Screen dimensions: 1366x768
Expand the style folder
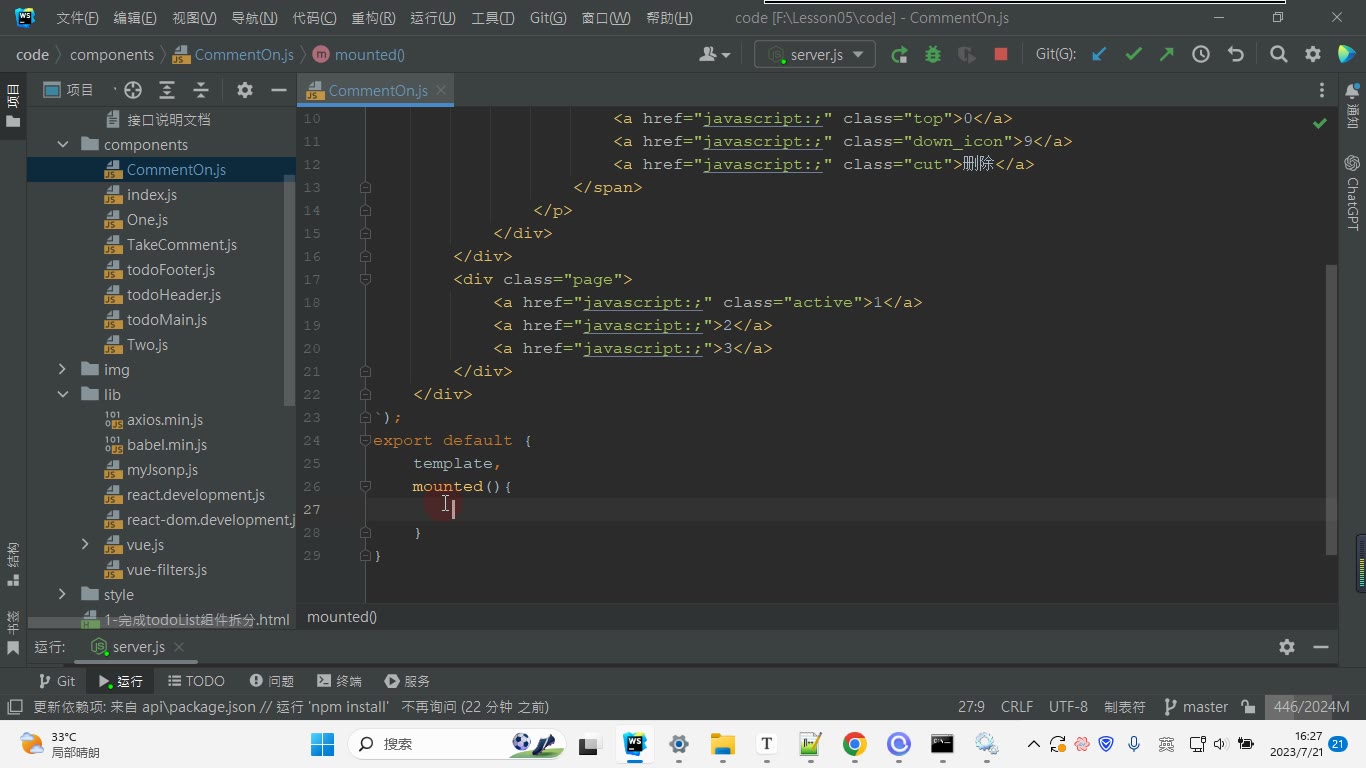[63, 595]
